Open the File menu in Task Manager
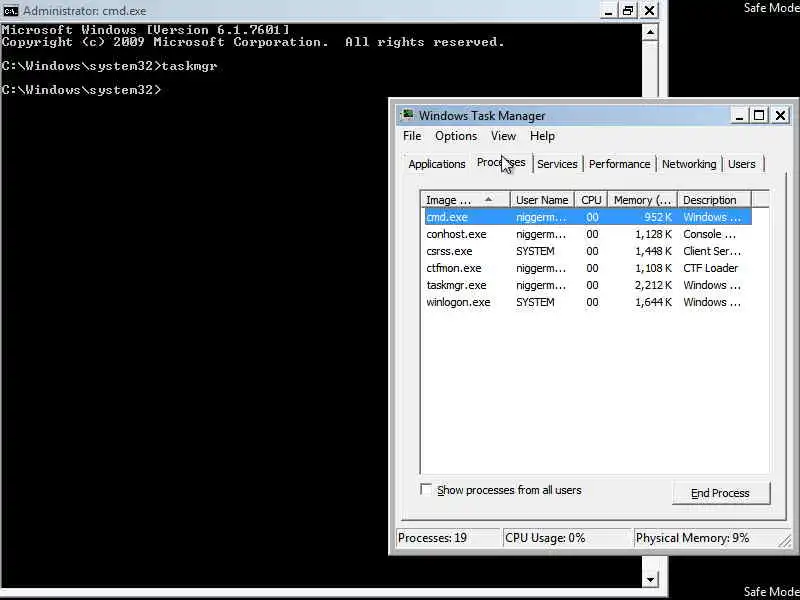This screenshot has height=600, width=800. tap(412, 136)
